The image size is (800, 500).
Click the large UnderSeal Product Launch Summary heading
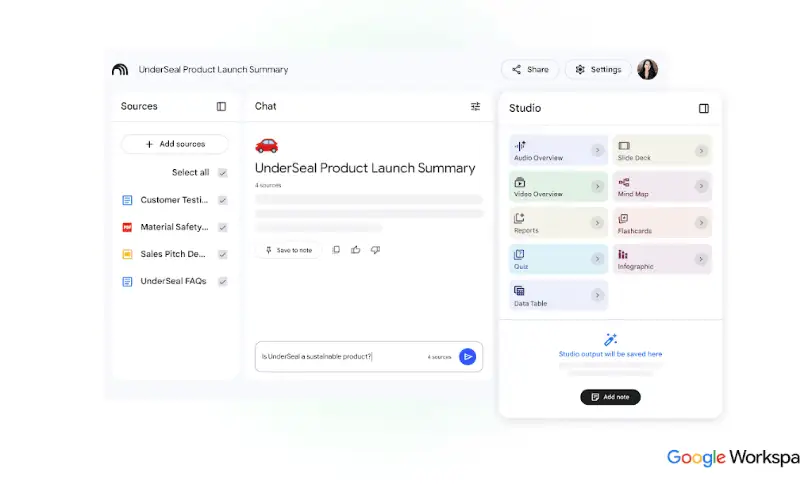point(365,168)
